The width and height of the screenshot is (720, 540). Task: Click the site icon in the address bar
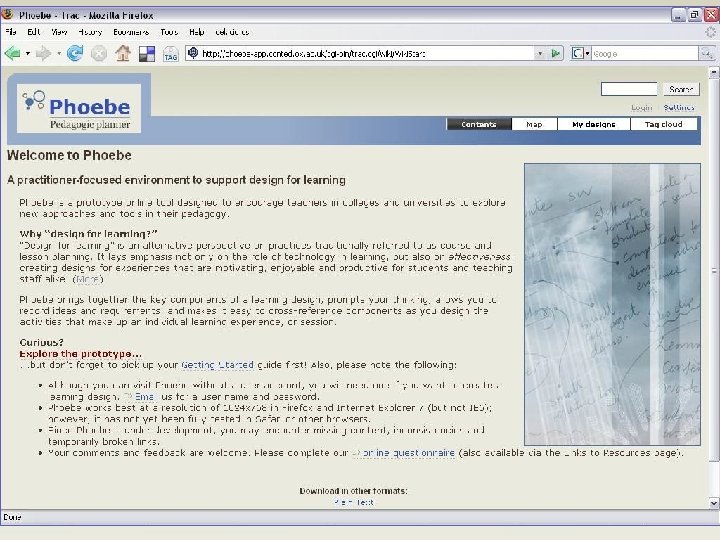point(193,53)
